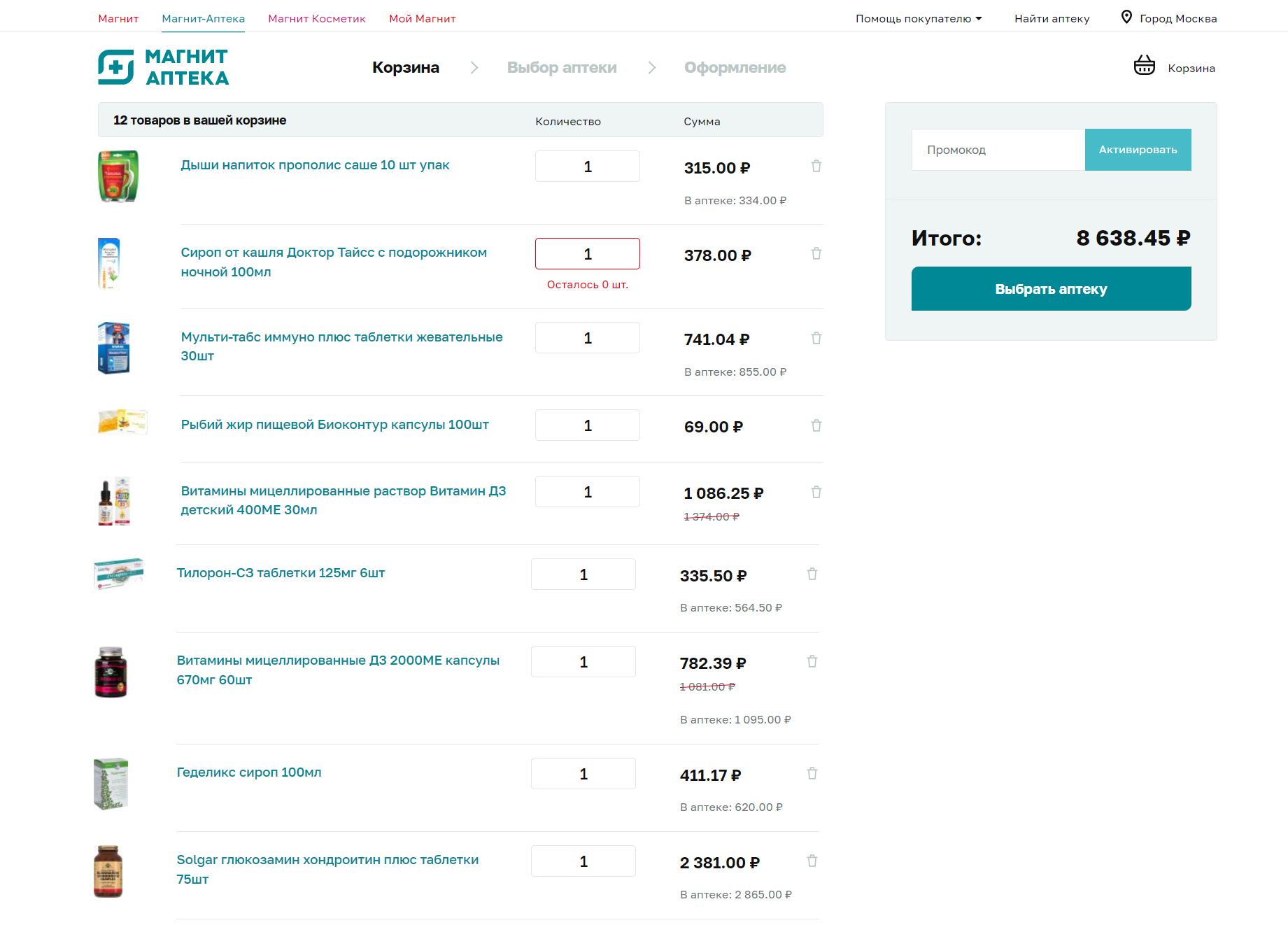Switch to Магнит site tab
Viewport: 1288px width, 925px height.
click(x=118, y=19)
